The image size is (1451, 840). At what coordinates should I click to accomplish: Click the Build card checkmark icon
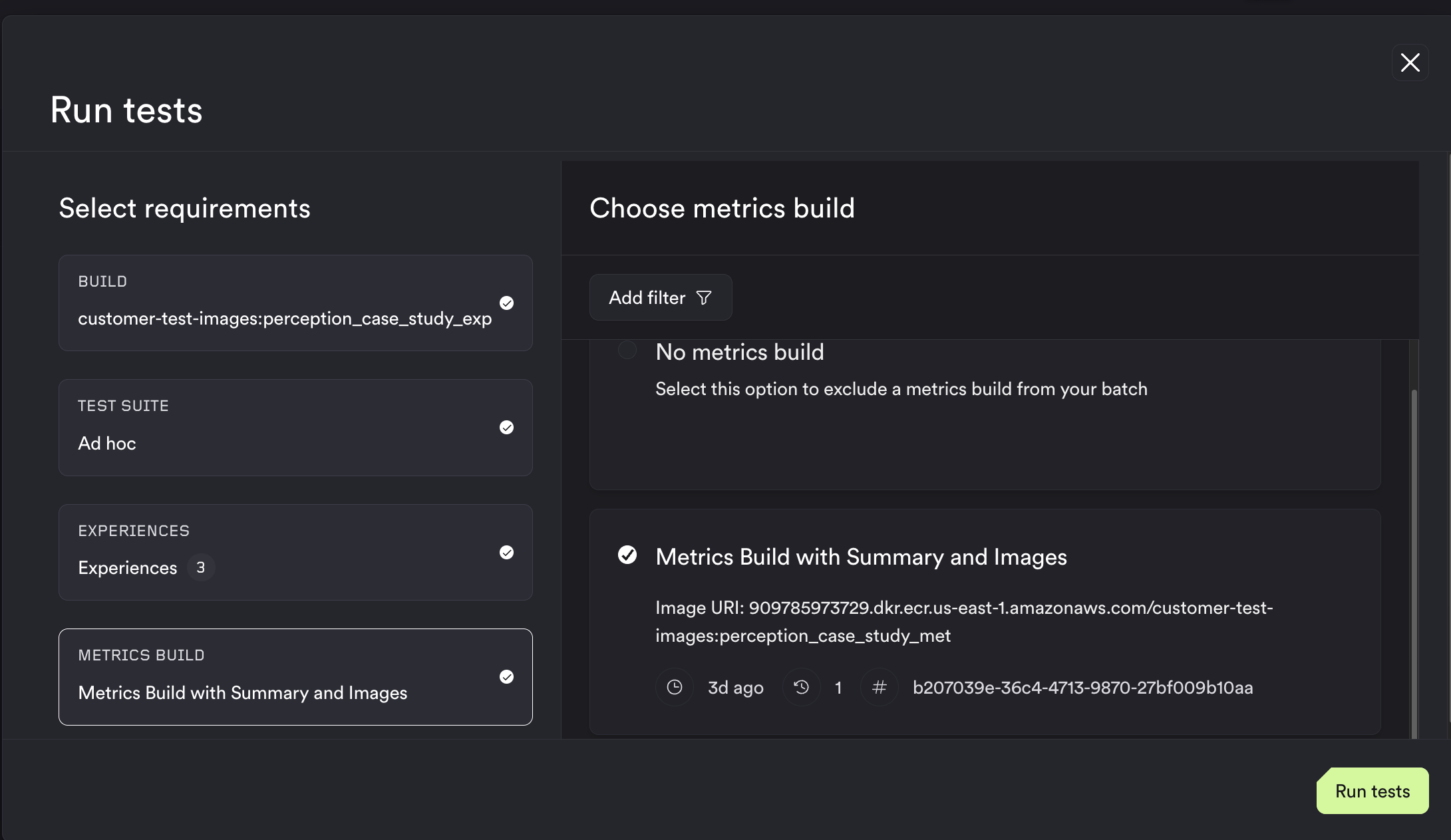[506, 303]
